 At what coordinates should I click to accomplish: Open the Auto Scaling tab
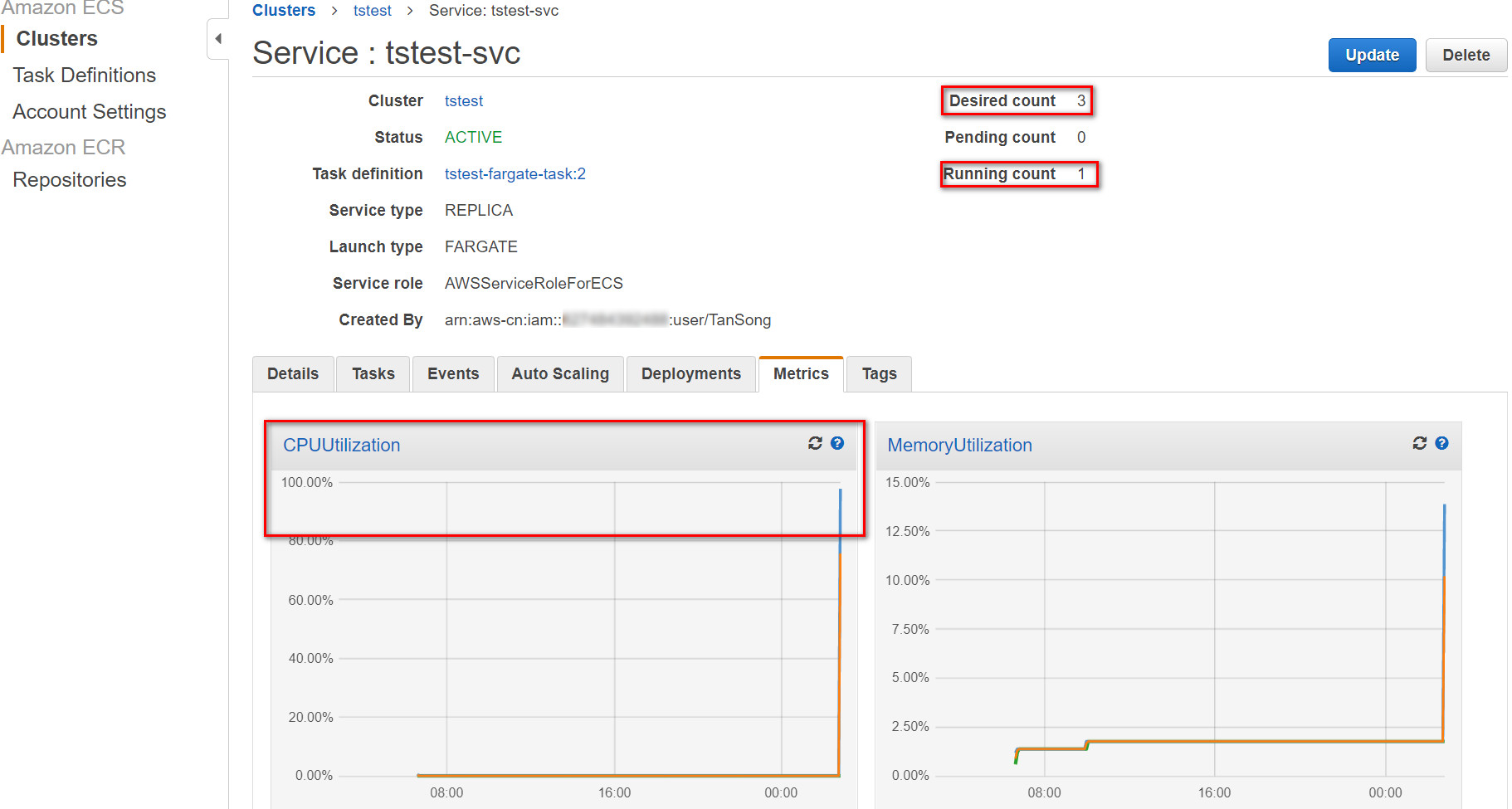pos(560,374)
